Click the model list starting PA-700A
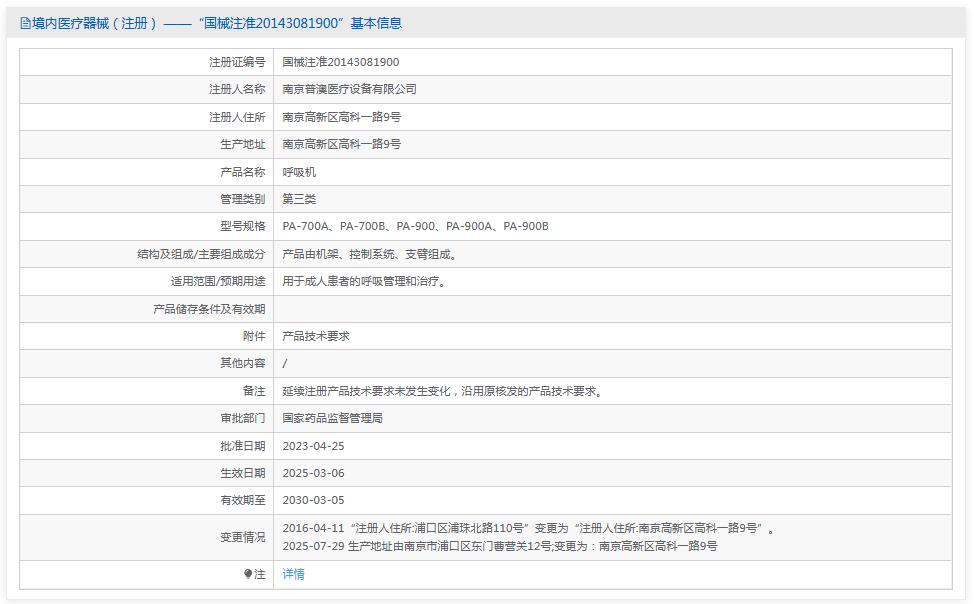 pos(415,226)
